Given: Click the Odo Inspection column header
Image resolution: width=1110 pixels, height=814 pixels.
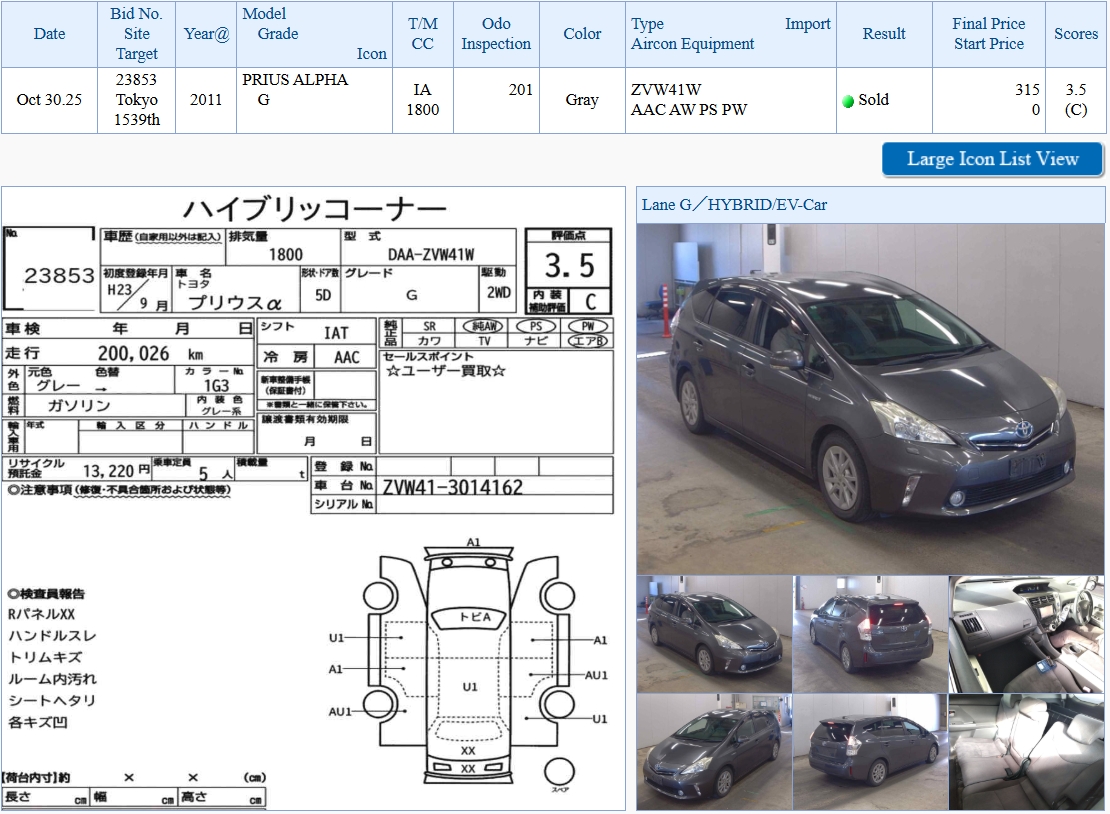Looking at the screenshot, I should [x=496, y=34].
